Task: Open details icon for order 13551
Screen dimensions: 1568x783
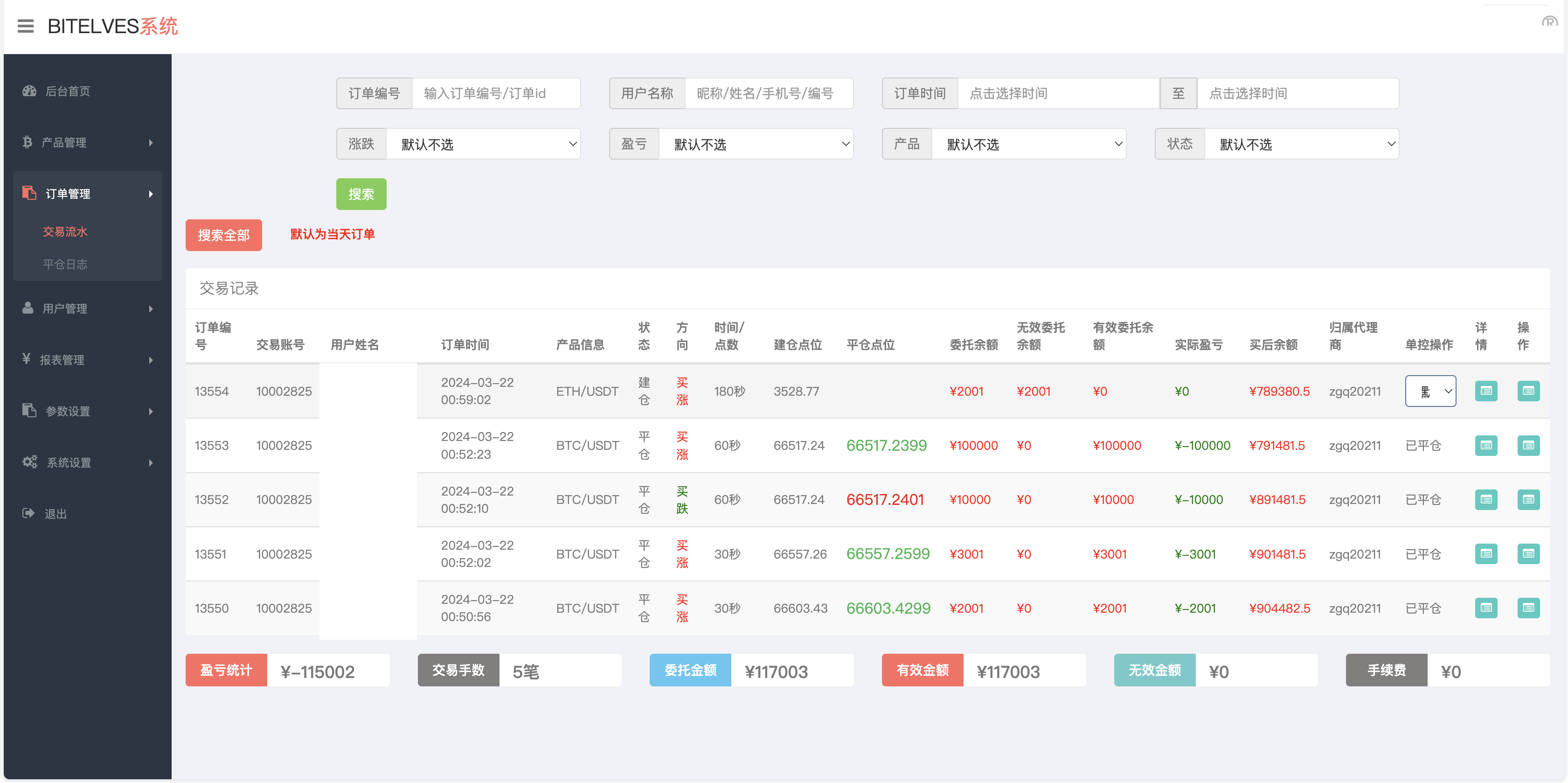Action: click(1485, 553)
